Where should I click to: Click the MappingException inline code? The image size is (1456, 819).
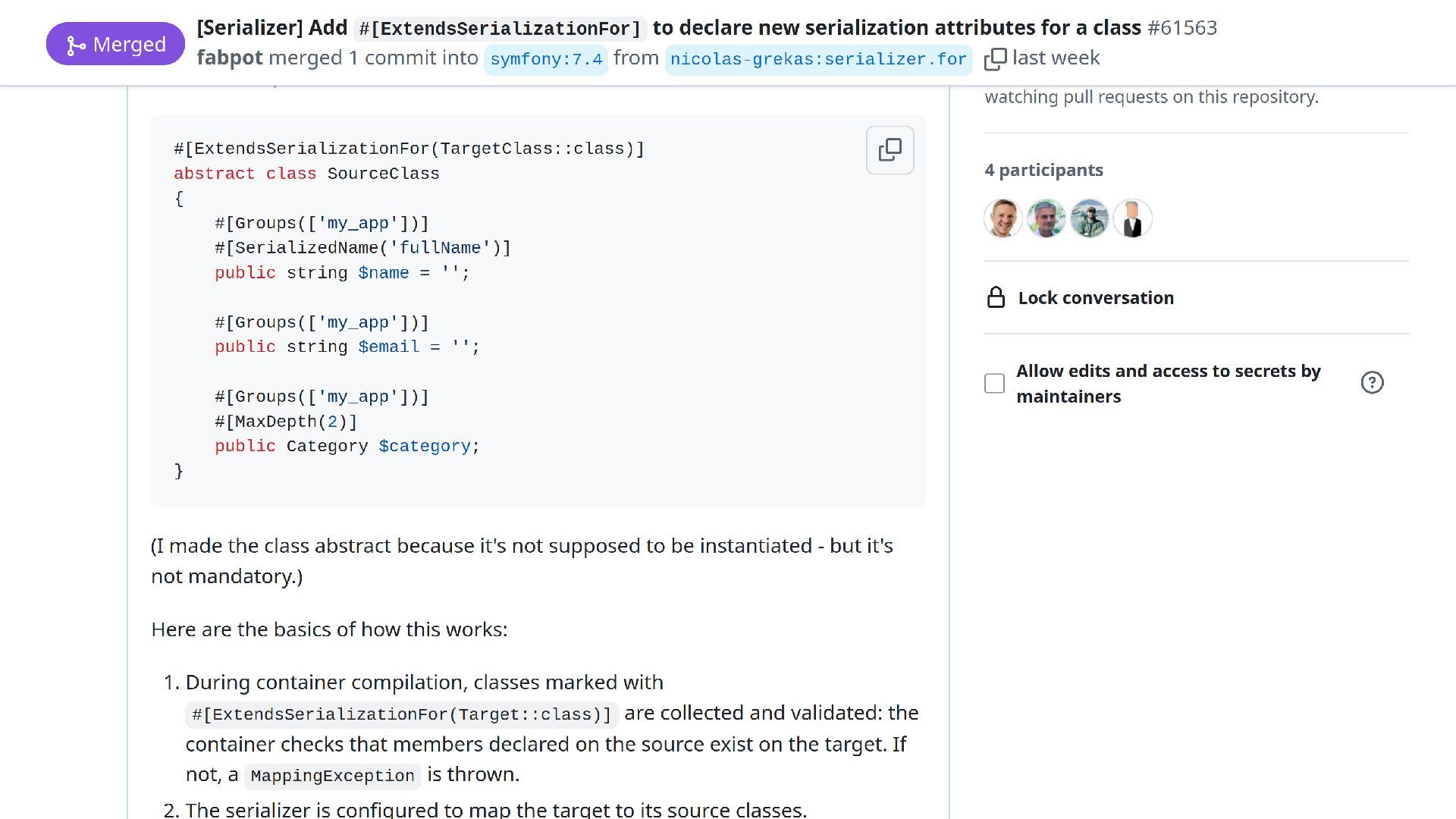click(332, 776)
